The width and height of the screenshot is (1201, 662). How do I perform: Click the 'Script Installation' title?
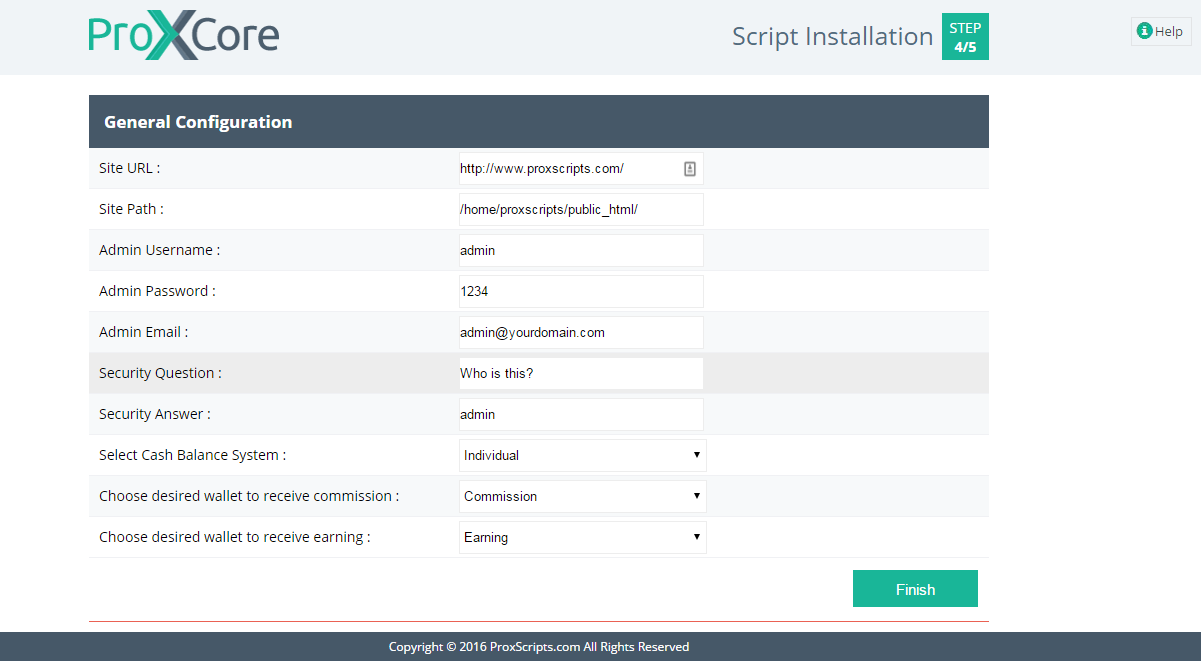pos(832,36)
